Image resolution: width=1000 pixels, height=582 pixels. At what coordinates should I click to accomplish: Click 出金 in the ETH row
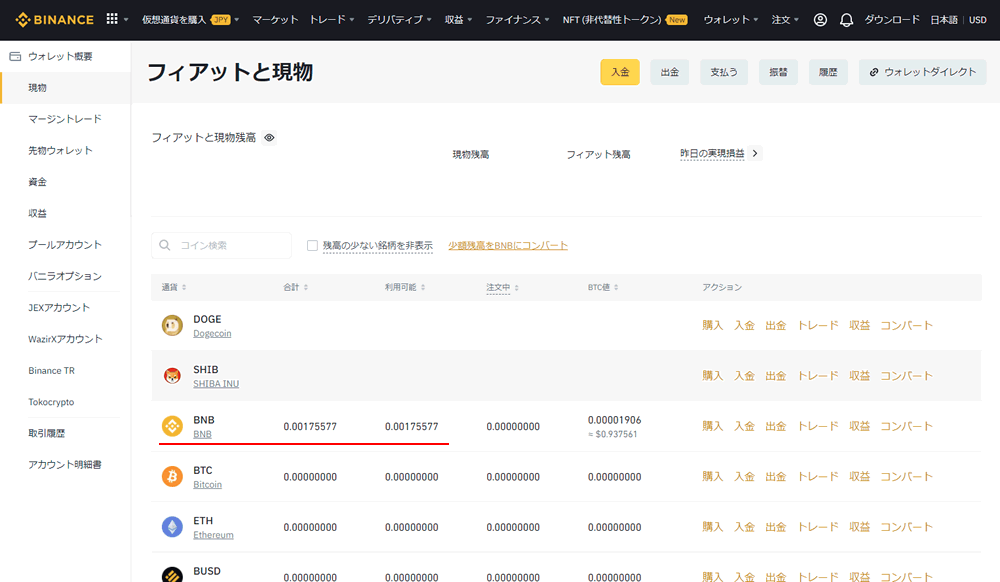pos(776,527)
